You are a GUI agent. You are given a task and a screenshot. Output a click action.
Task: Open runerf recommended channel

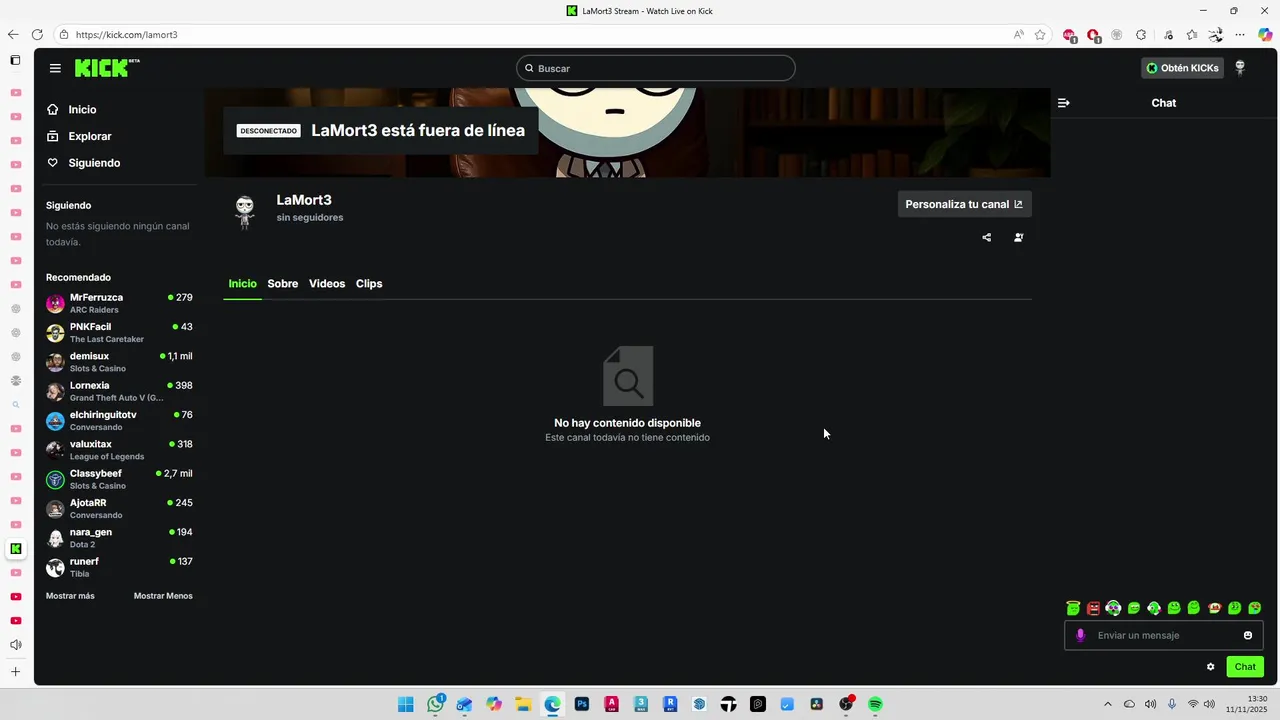tap(119, 567)
